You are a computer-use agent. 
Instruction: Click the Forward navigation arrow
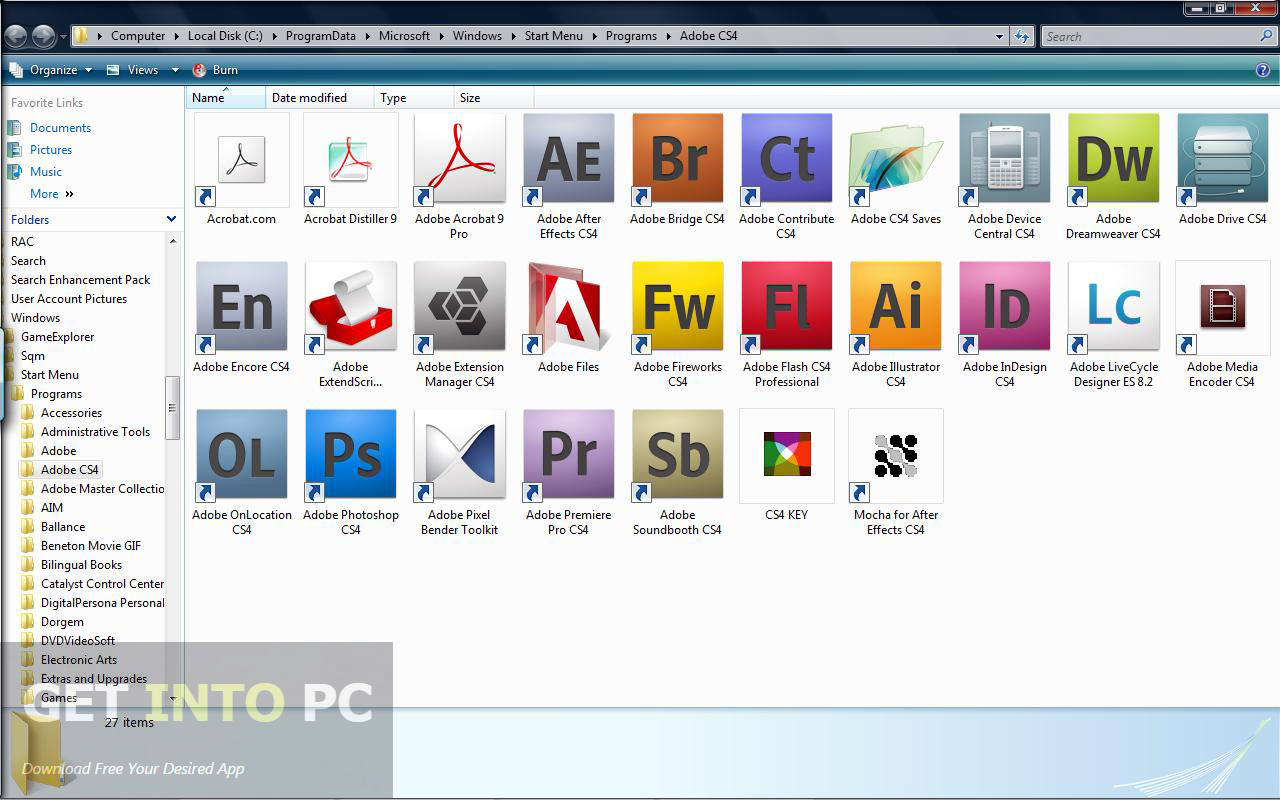coord(44,36)
